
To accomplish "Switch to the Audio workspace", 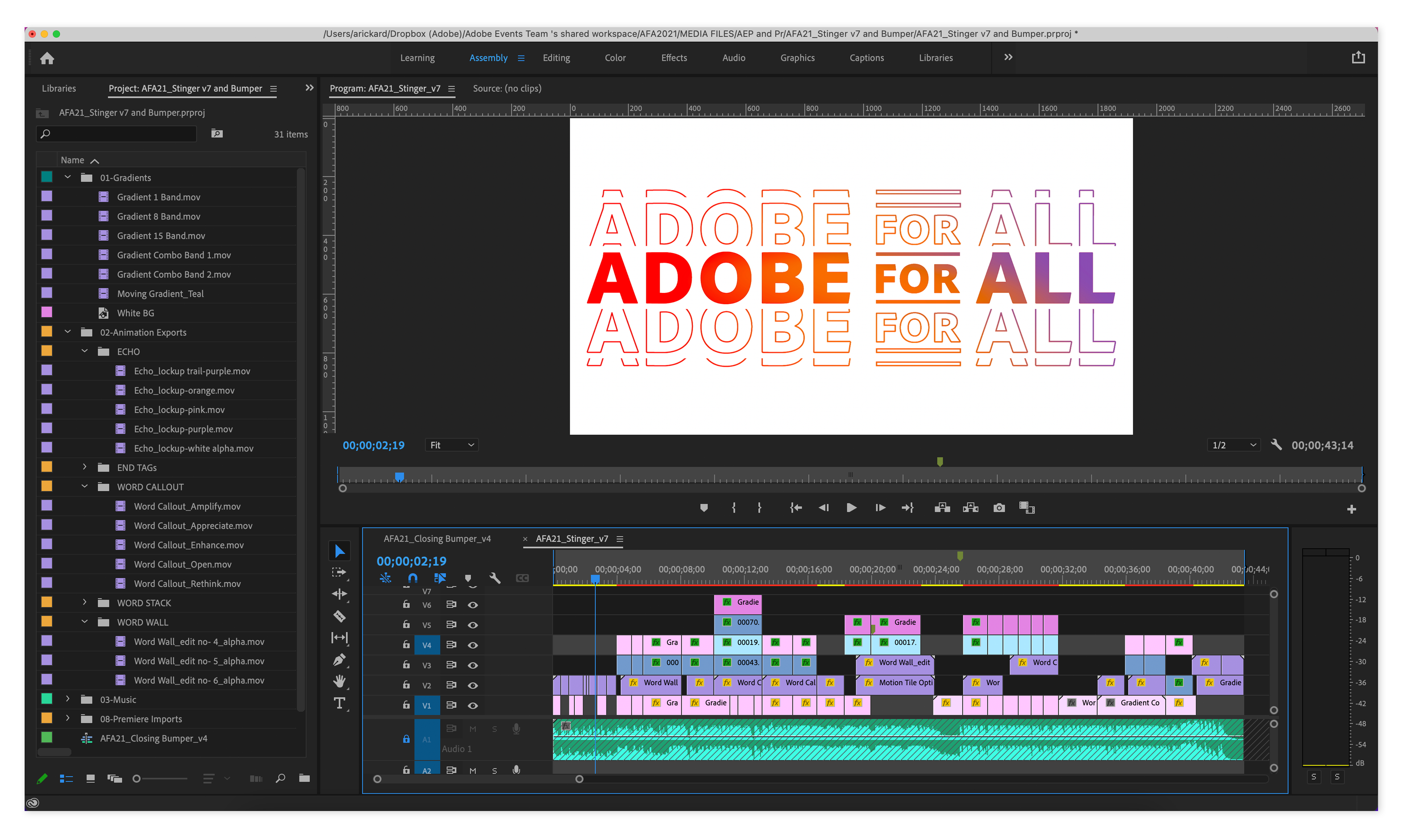I will click(734, 58).
